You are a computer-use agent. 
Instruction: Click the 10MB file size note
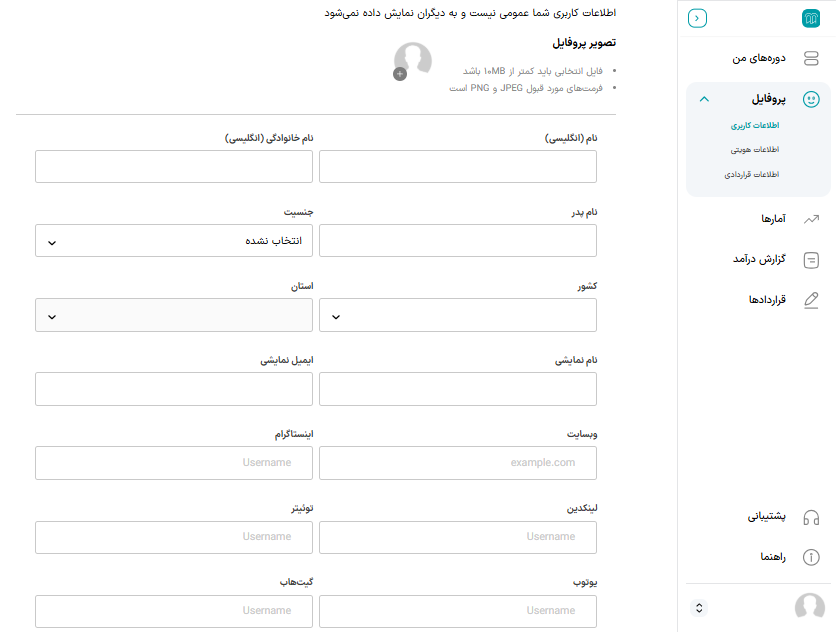[x=533, y=71]
